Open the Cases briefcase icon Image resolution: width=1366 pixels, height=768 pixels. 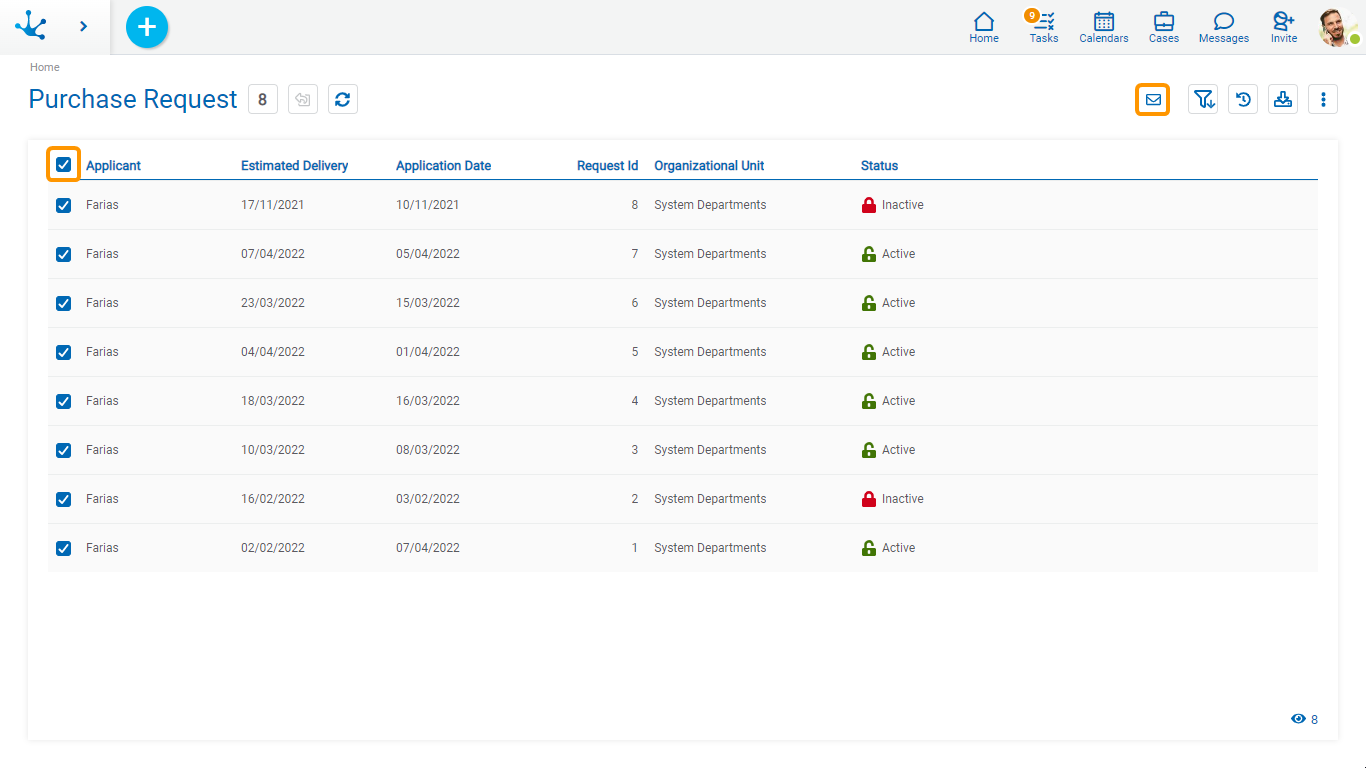pos(1164,27)
